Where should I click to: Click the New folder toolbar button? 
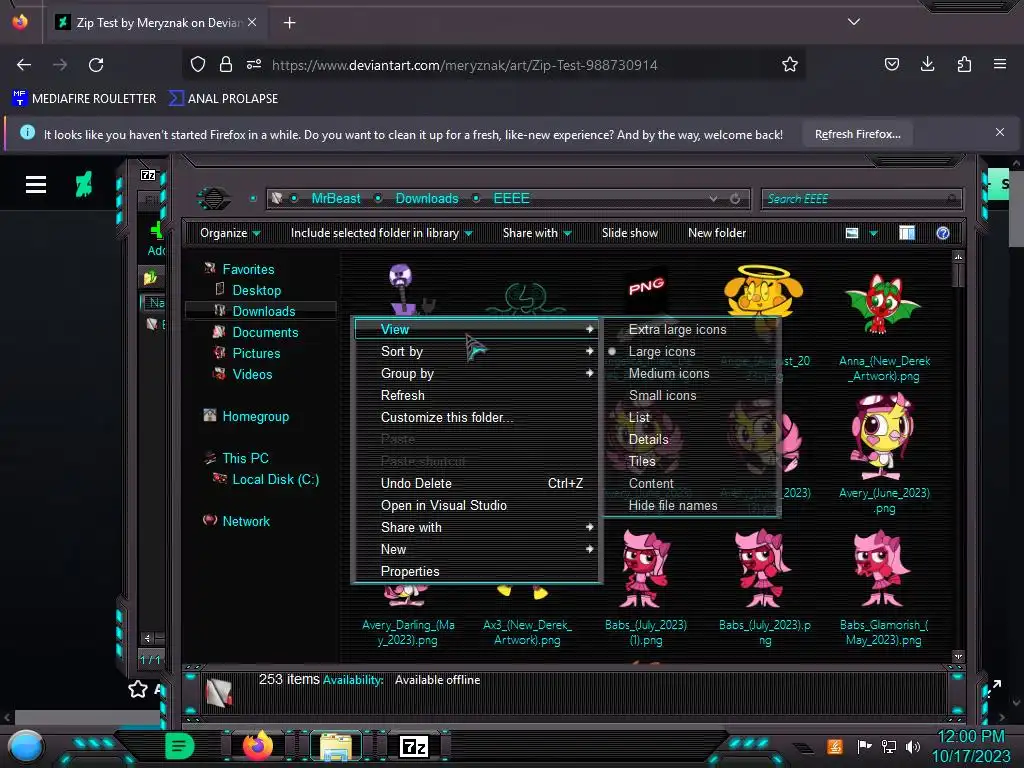click(716, 233)
